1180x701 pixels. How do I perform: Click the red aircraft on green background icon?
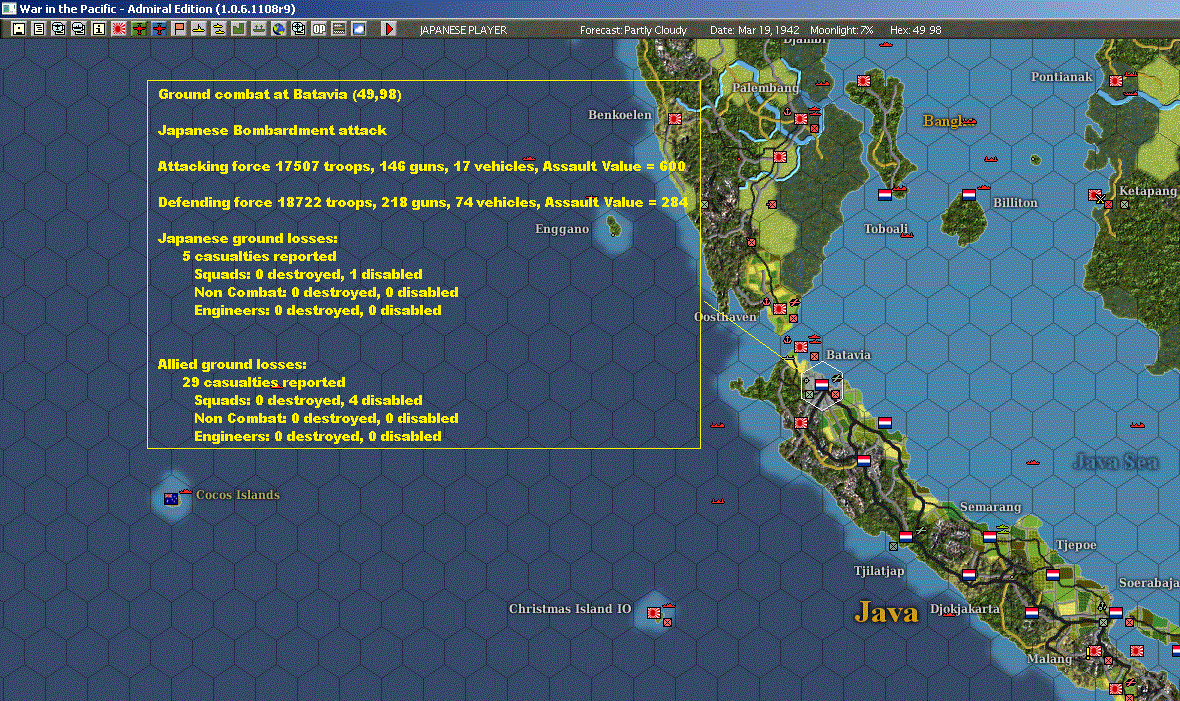(138, 29)
